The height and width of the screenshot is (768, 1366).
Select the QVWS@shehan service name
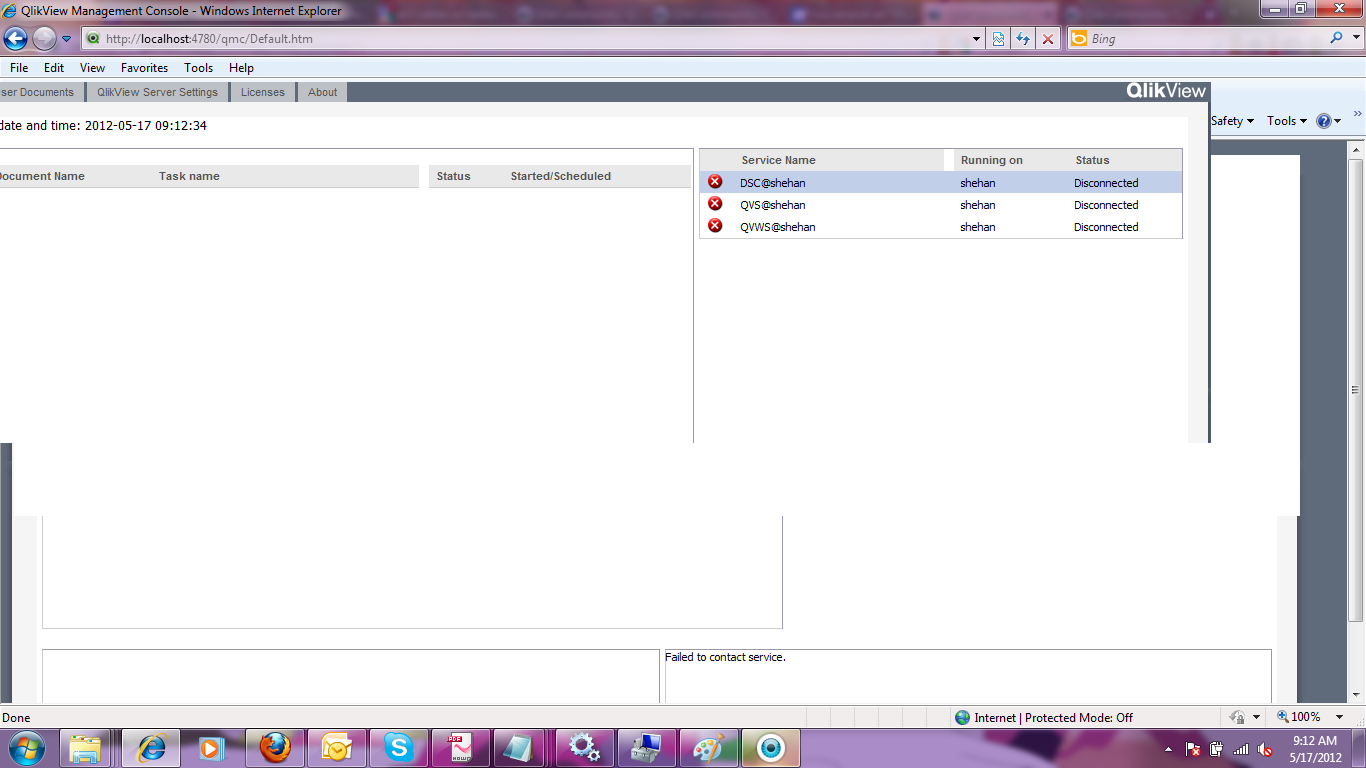pos(778,227)
